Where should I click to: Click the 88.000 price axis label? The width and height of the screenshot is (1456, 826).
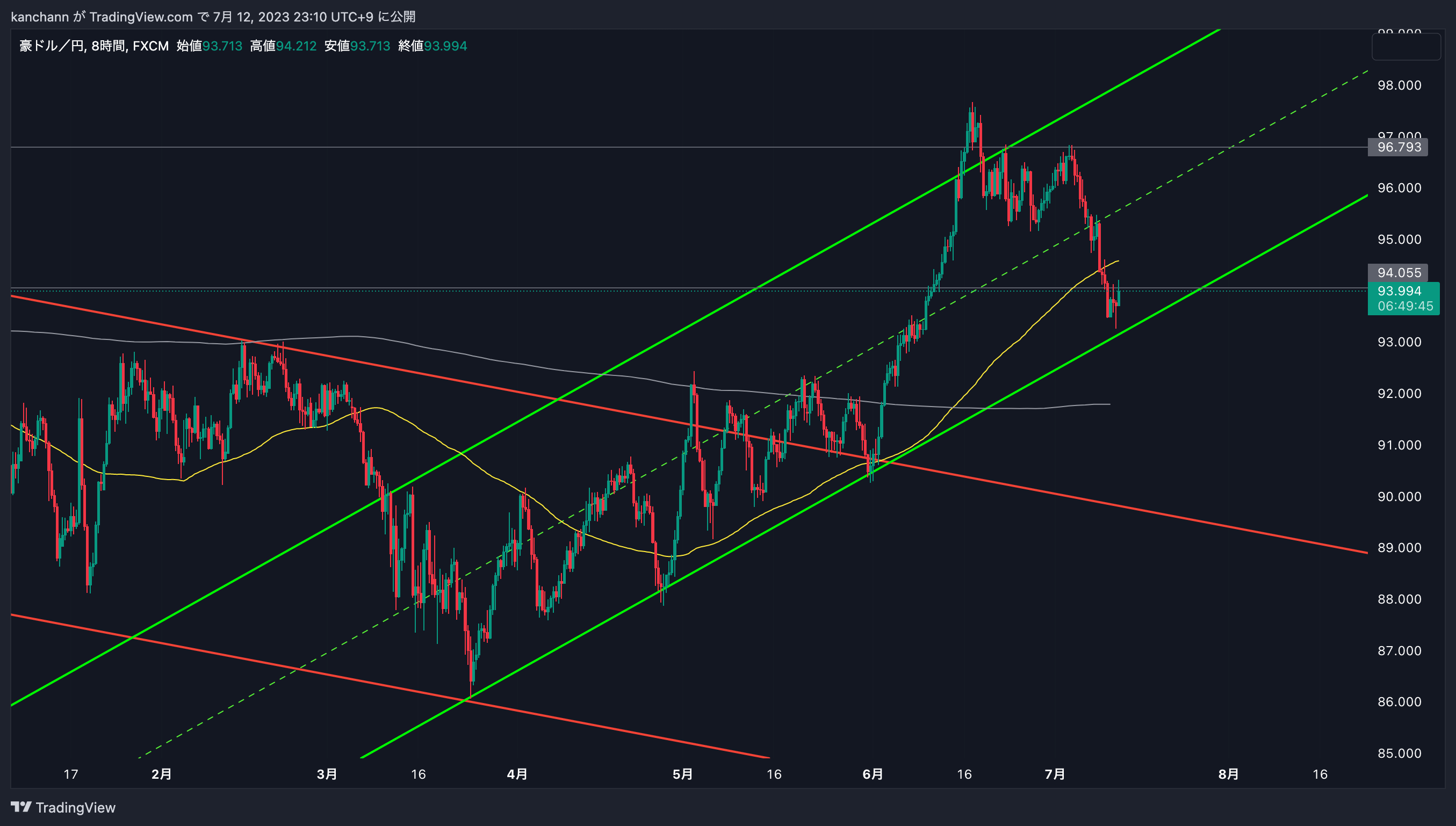(x=1399, y=600)
